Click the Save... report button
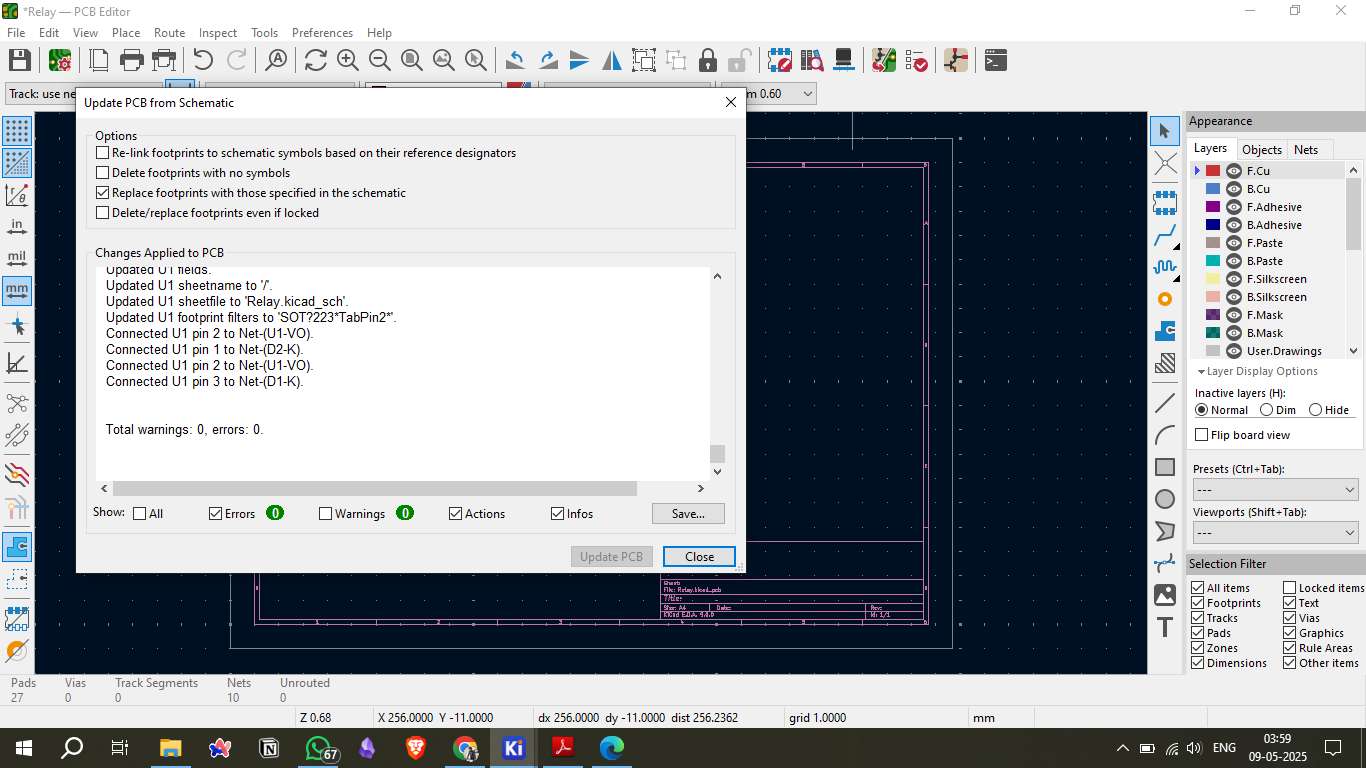 tap(688, 514)
